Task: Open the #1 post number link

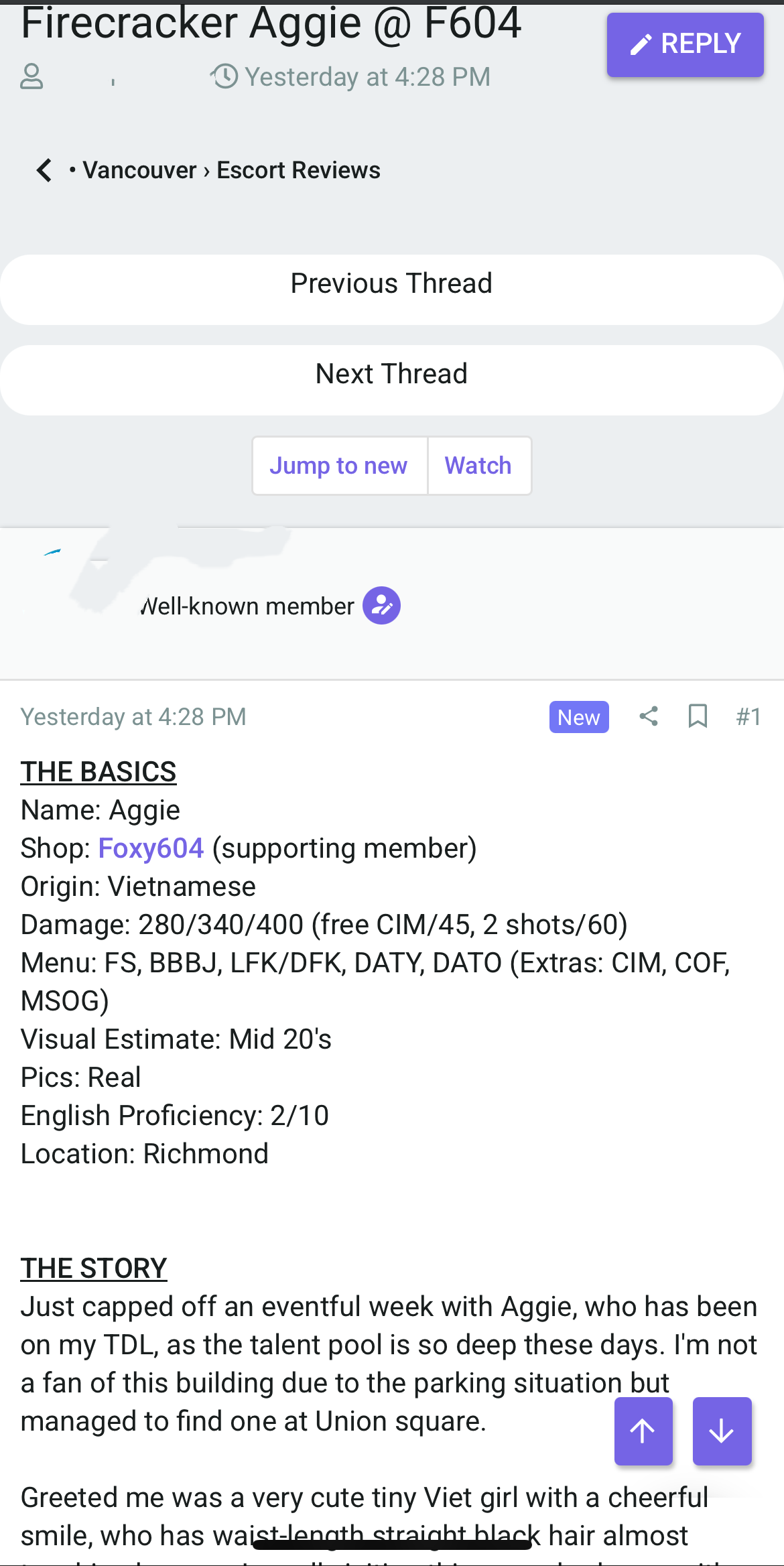Action: coord(748,717)
